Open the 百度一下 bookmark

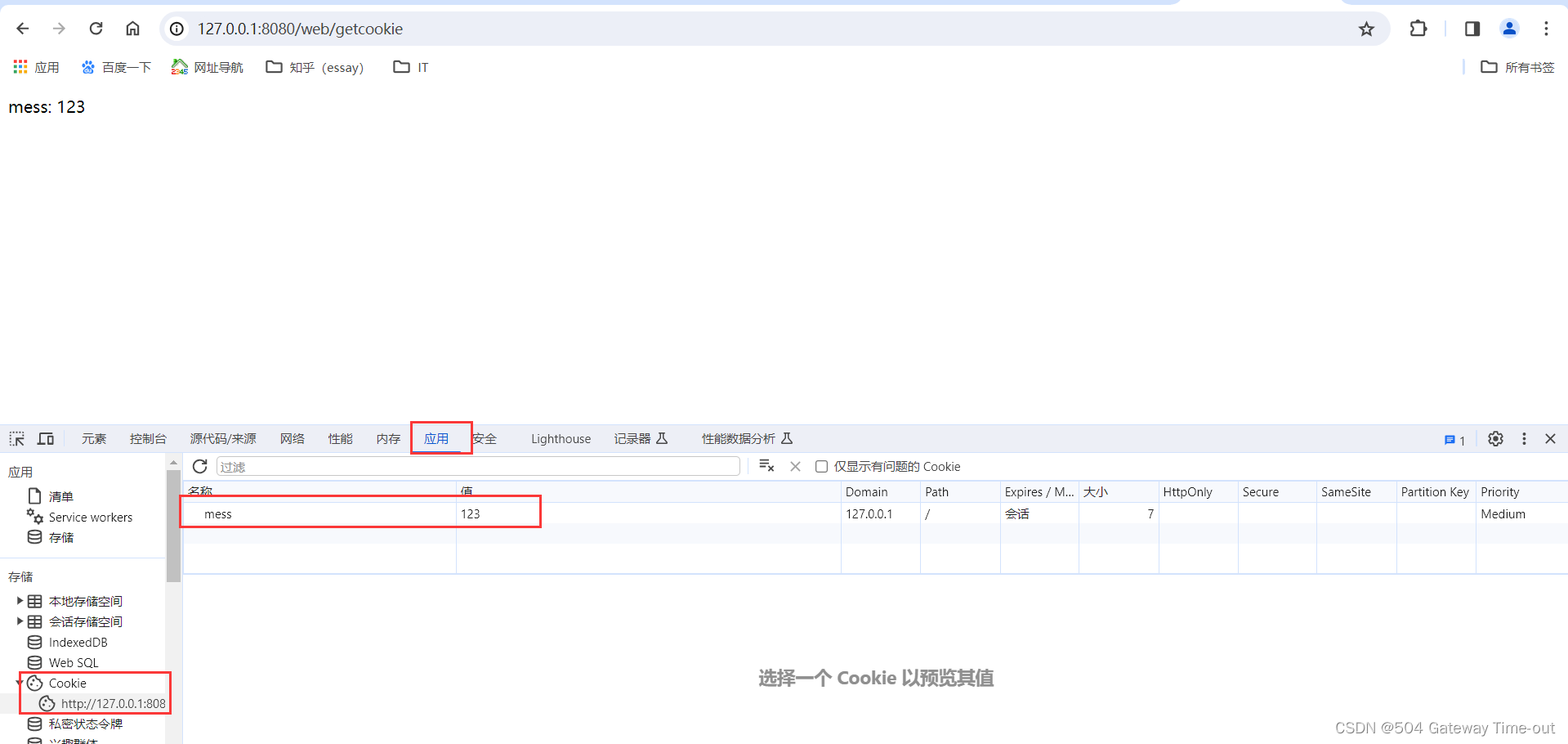116,67
